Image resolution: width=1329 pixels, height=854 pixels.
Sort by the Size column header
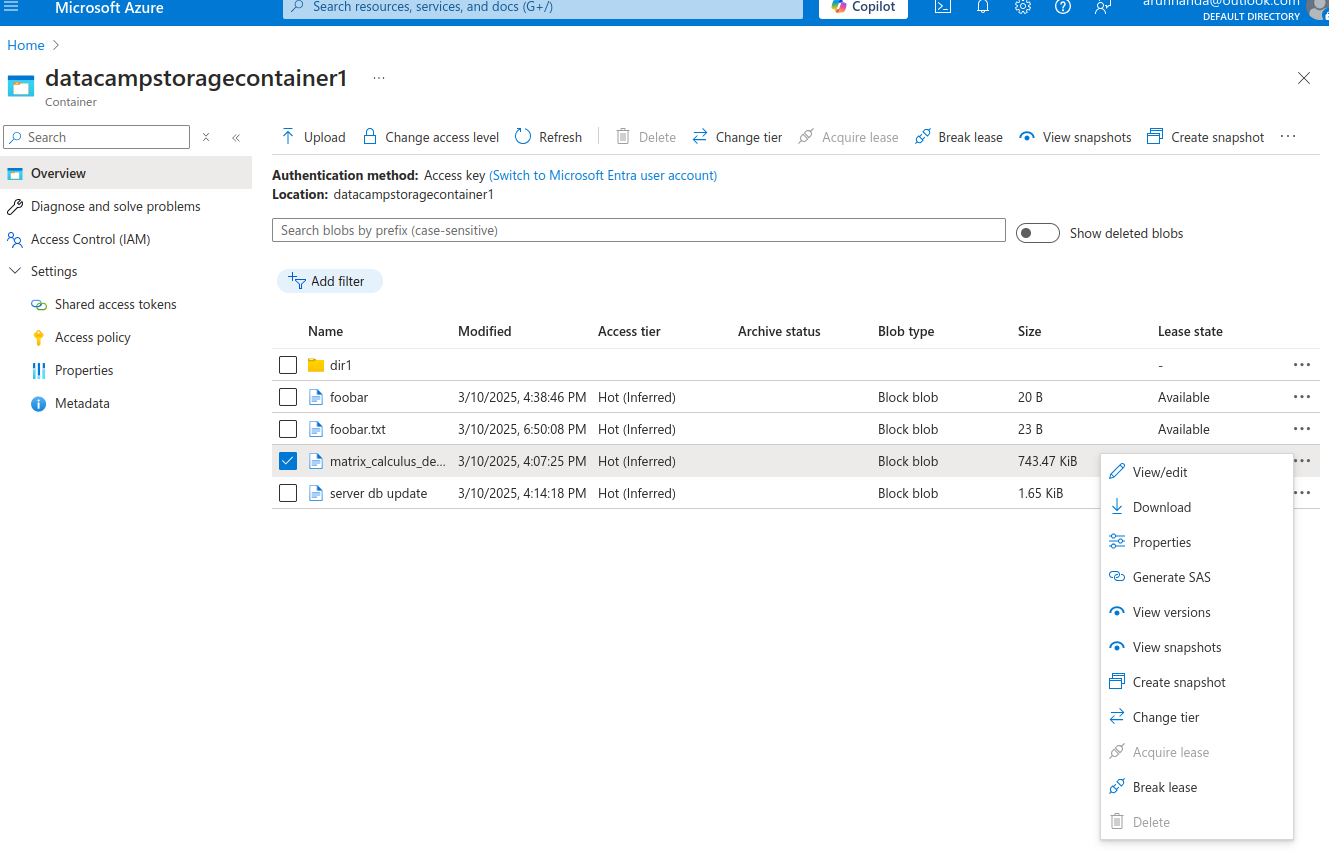(1029, 331)
